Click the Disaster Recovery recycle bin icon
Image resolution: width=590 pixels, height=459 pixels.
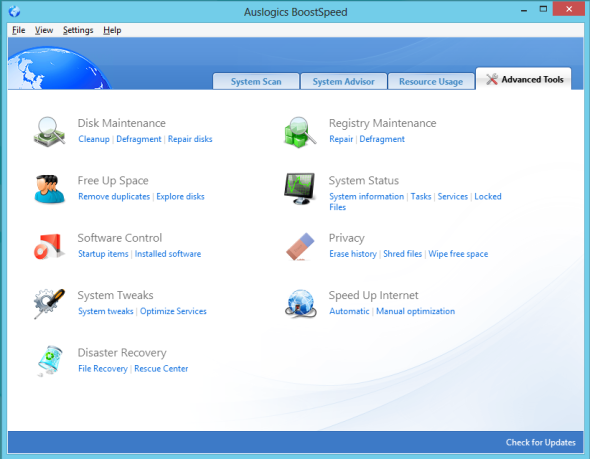coord(50,361)
